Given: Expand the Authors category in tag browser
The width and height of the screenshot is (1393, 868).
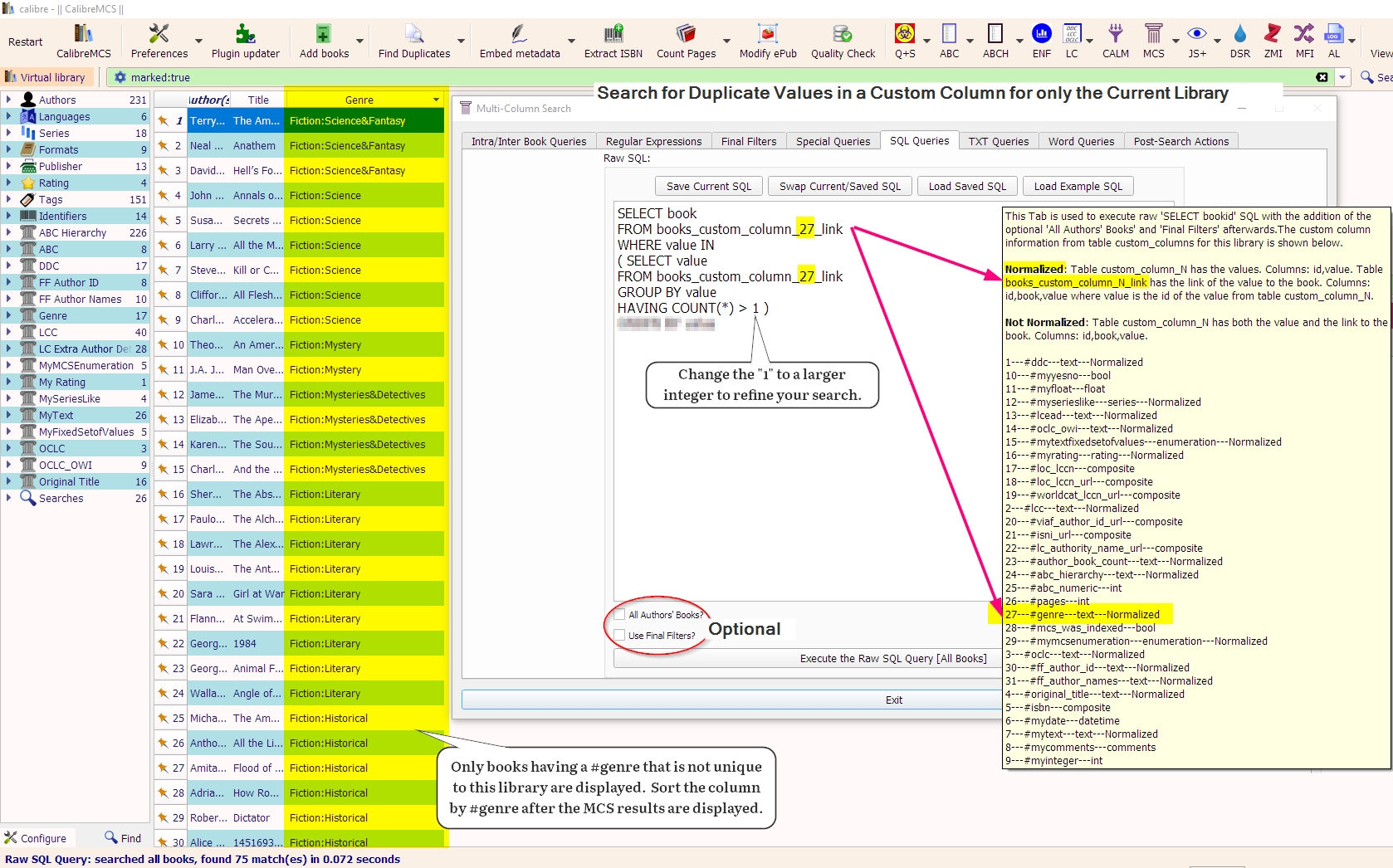Looking at the screenshot, I should tap(8, 100).
